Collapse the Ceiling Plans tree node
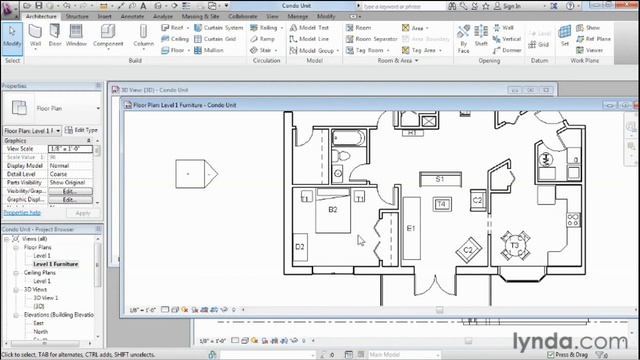Viewport: 640px width, 360px height. 16,273
